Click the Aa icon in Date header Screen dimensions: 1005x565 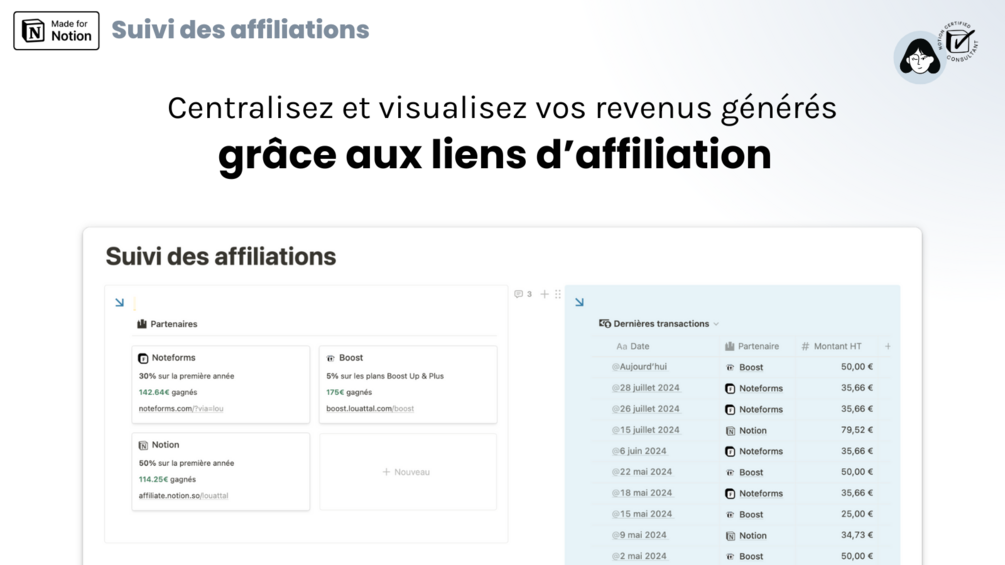[x=621, y=347]
